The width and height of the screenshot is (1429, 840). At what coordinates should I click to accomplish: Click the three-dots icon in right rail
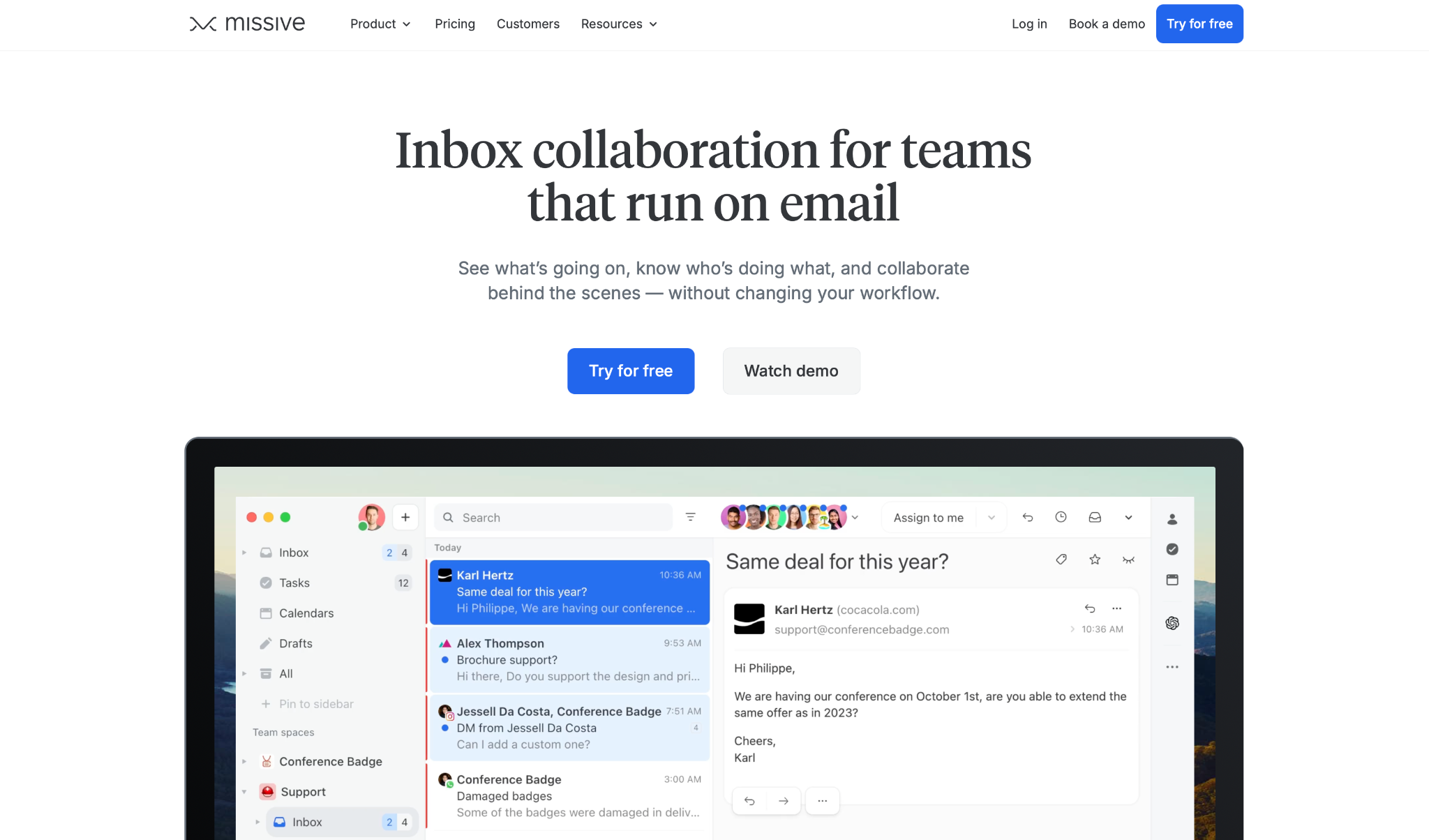coord(1172,667)
